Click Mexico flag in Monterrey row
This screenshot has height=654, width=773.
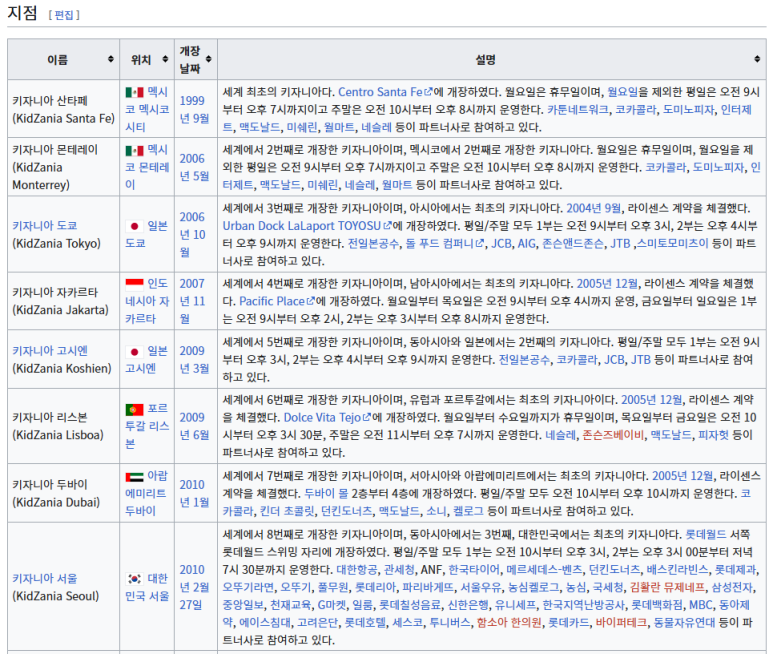134,150
